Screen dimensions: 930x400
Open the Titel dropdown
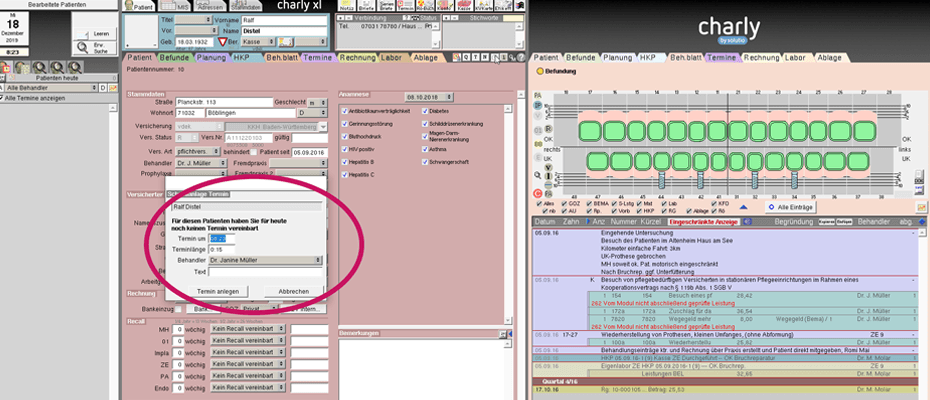tap(196, 20)
